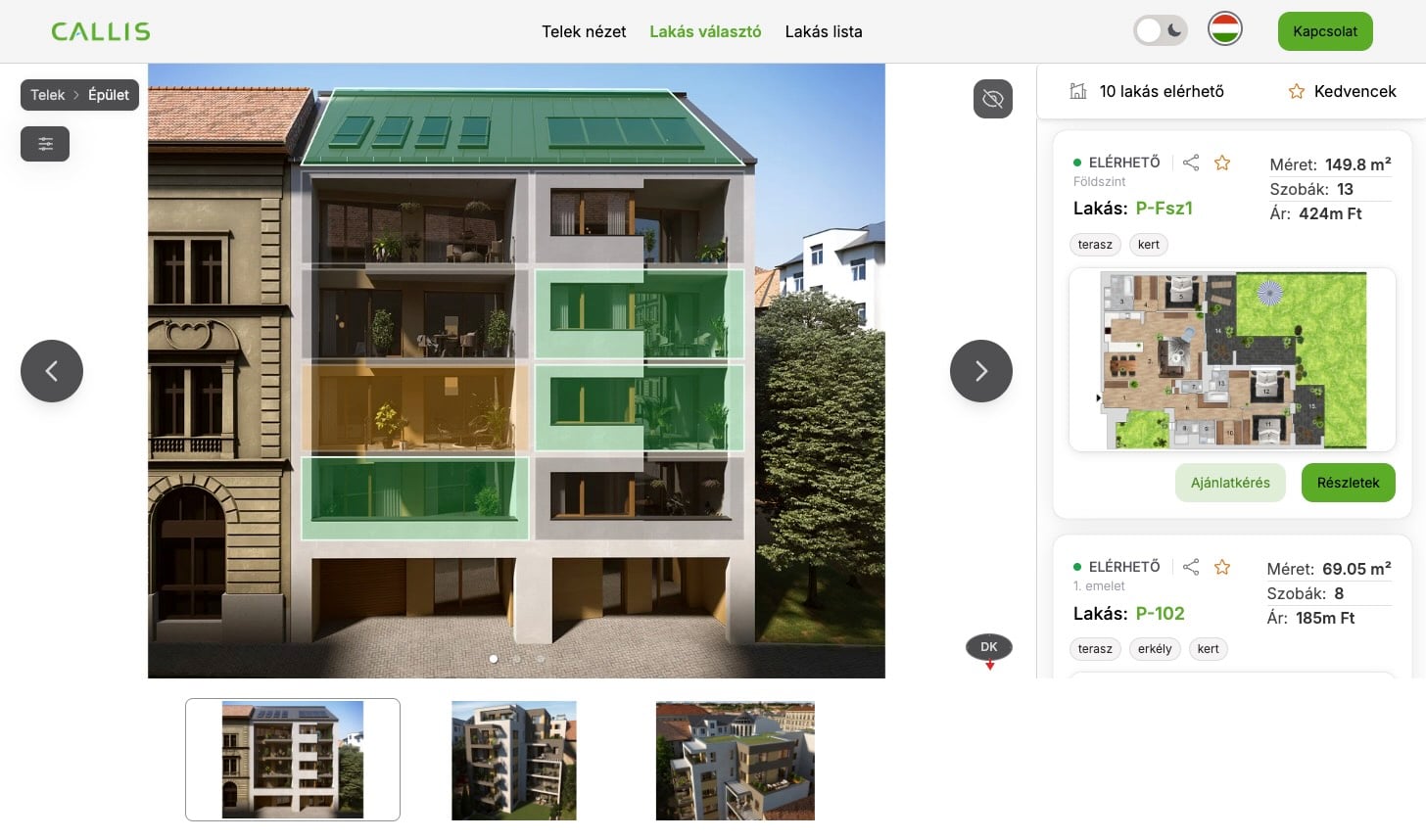
Task: Share the P-102 apartment
Action: pos(1191,567)
